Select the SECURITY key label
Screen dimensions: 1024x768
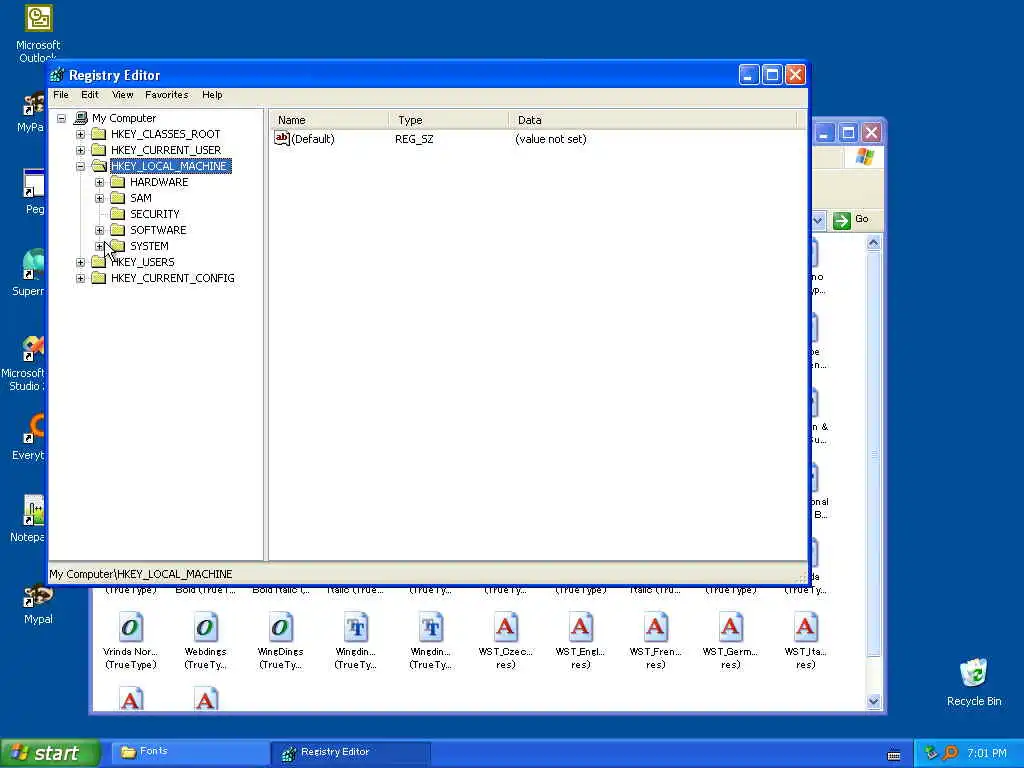pos(154,214)
